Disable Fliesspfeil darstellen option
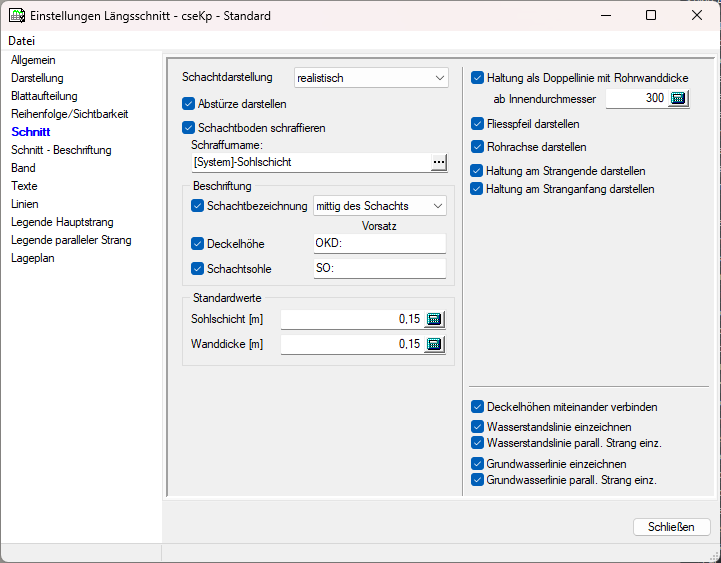Image resolution: width=721 pixels, height=563 pixels. (x=478, y=124)
